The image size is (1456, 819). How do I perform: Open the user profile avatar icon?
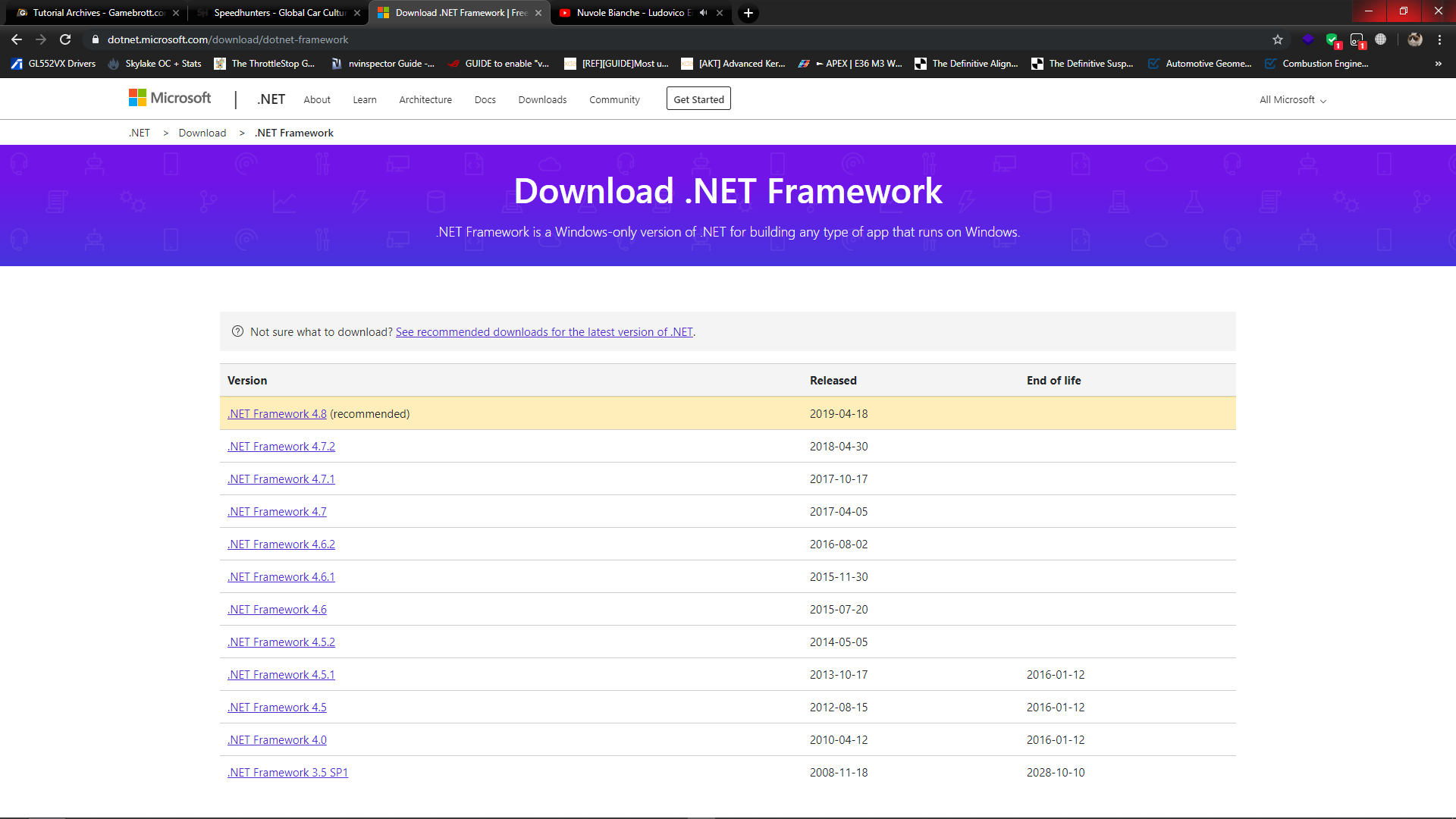[1414, 39]
